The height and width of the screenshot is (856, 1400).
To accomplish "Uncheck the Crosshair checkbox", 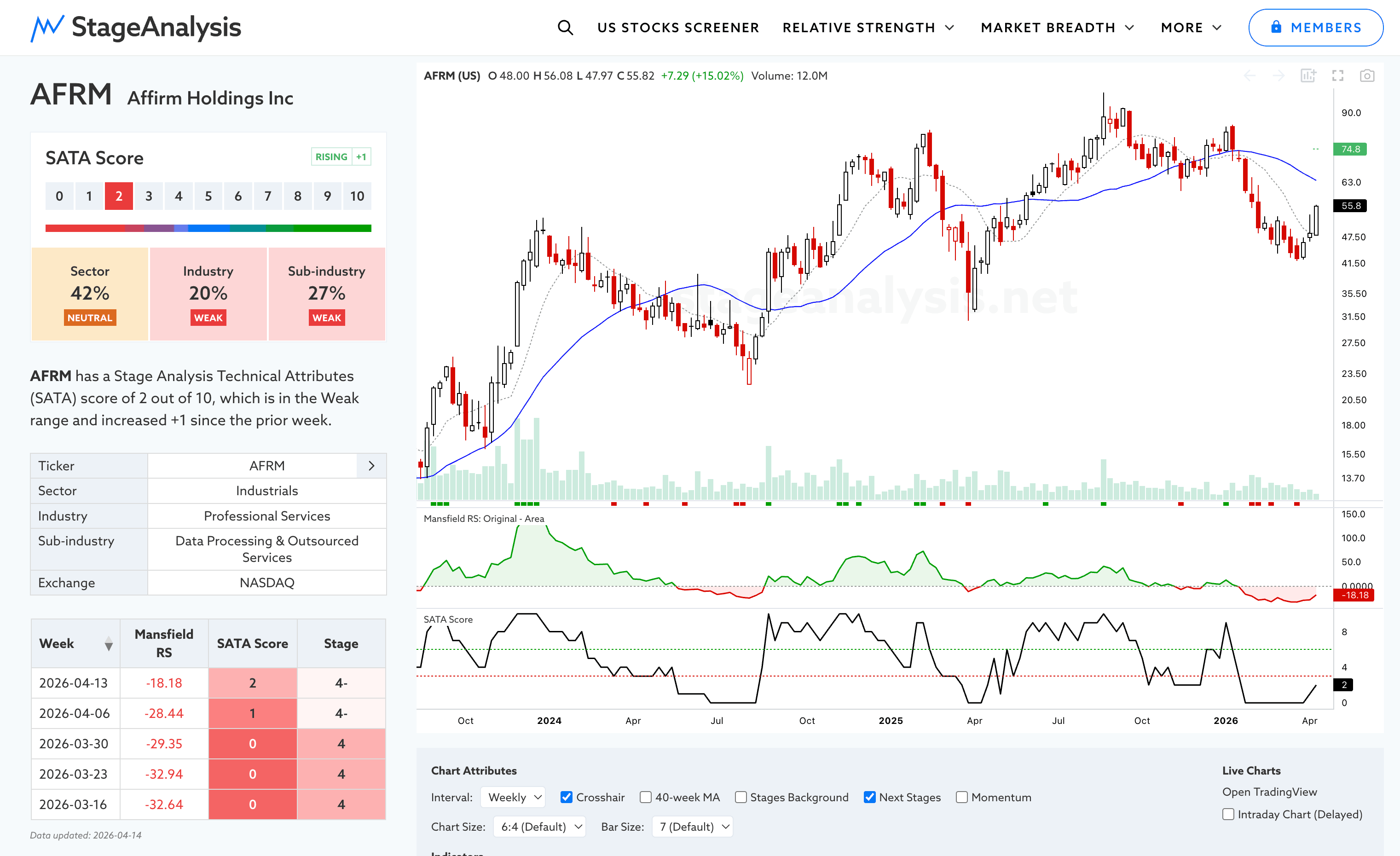I will click(567, 797).
